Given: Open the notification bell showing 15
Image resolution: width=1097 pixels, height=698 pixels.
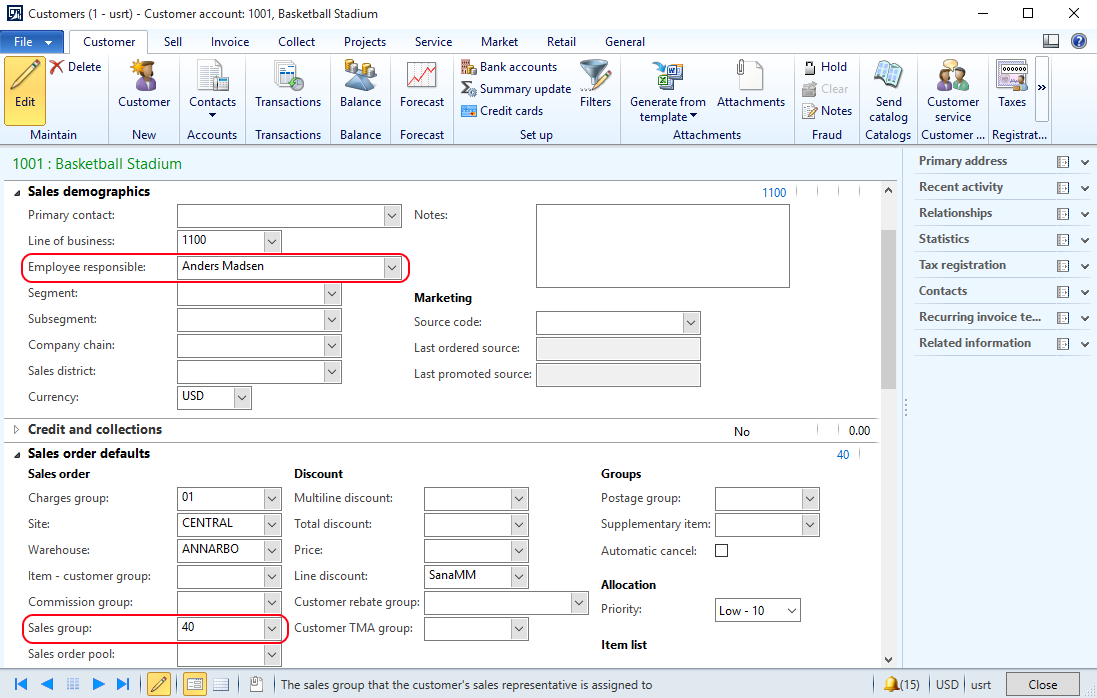Looking at the screenshot, I should [901, 684].
